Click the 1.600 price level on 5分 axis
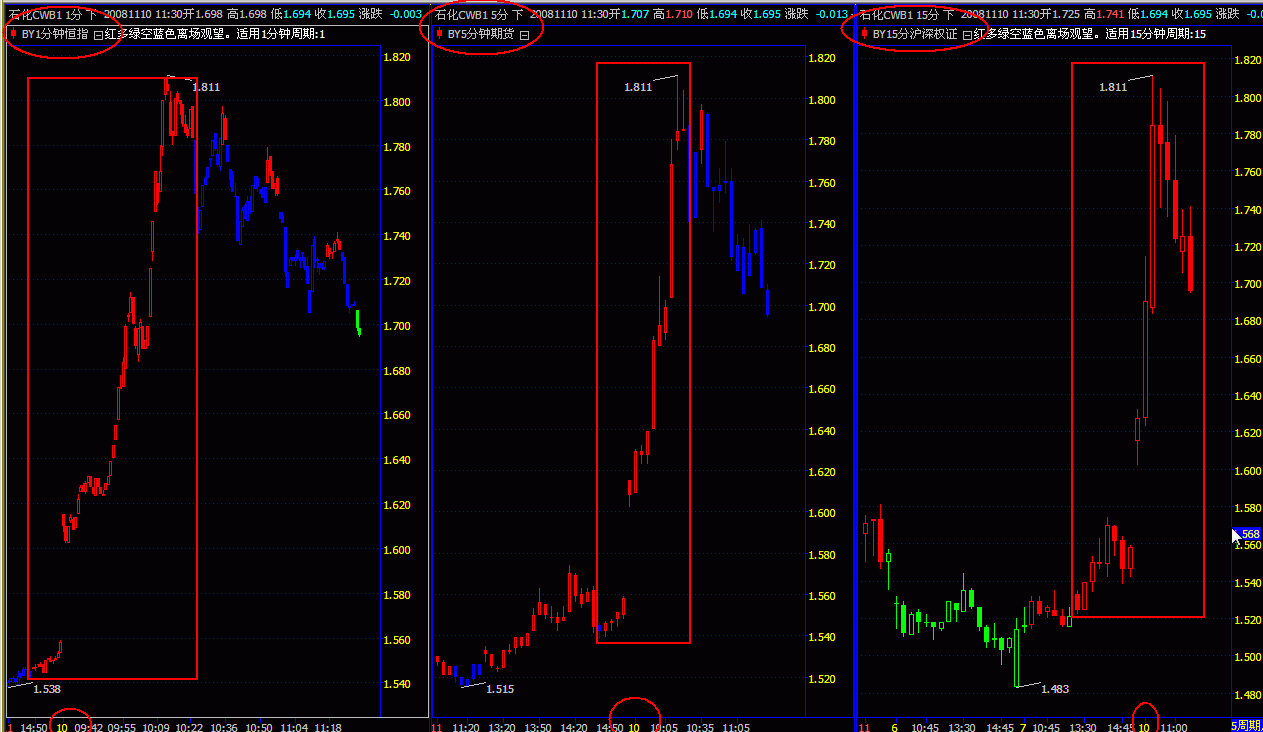Screen dimensions: 1263x732 [x=822, y=513]
